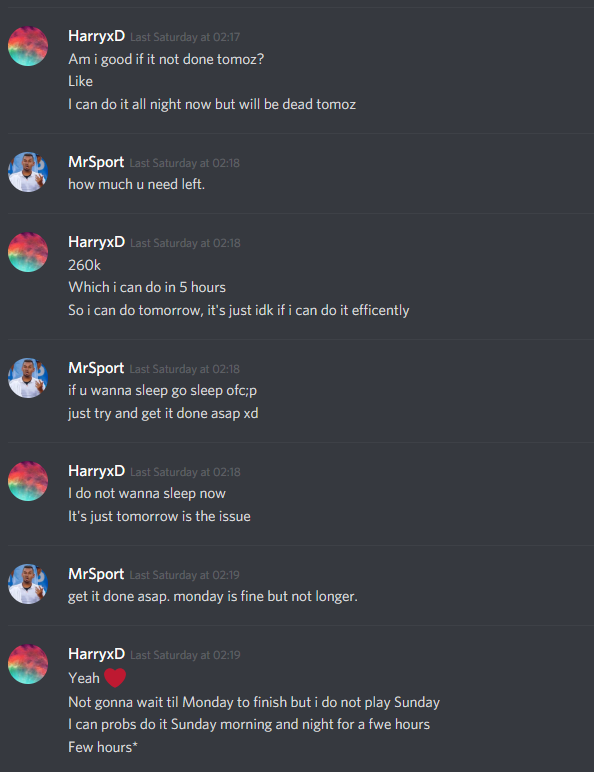
Task: Open HarryxD's avatar beside the "260k" message
Action: (x=28, y=252)
